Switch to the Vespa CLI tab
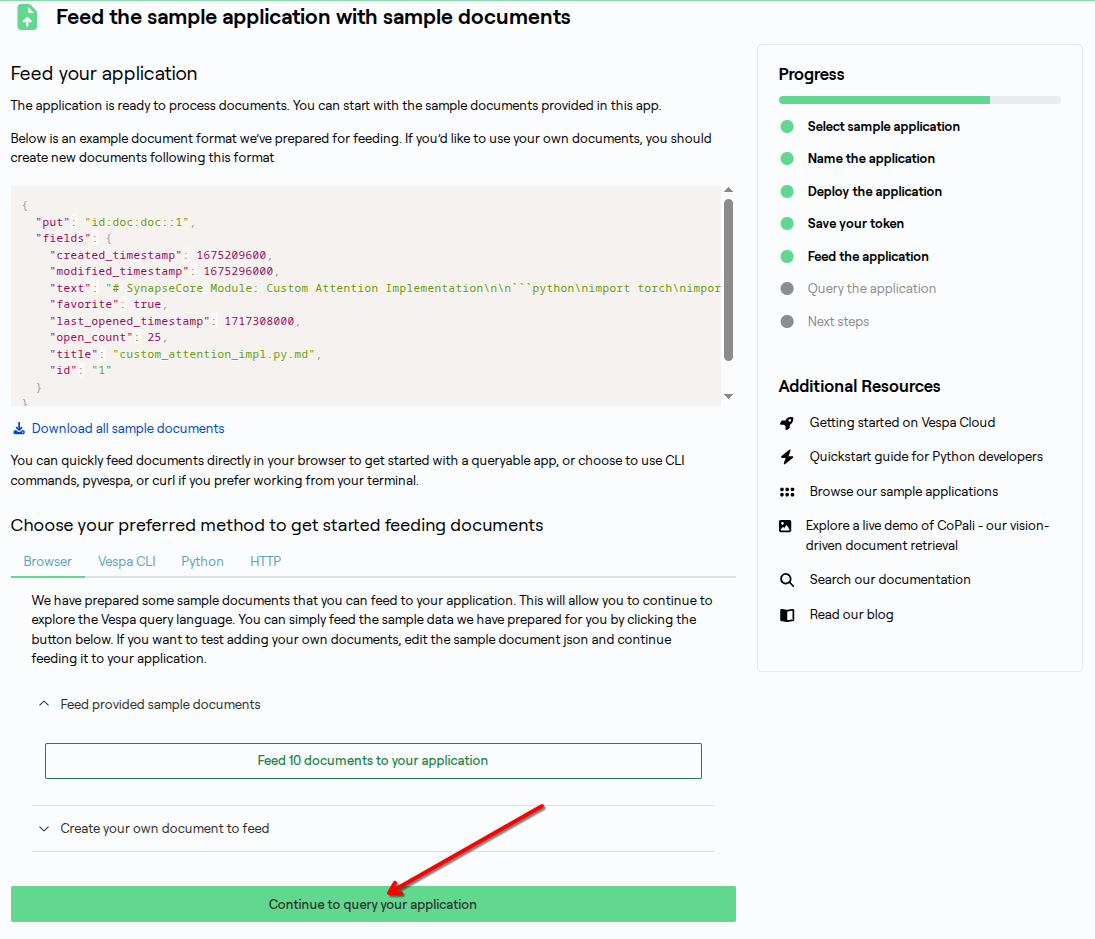Screen dimensions: 1095x939 (x=127, y=562)
